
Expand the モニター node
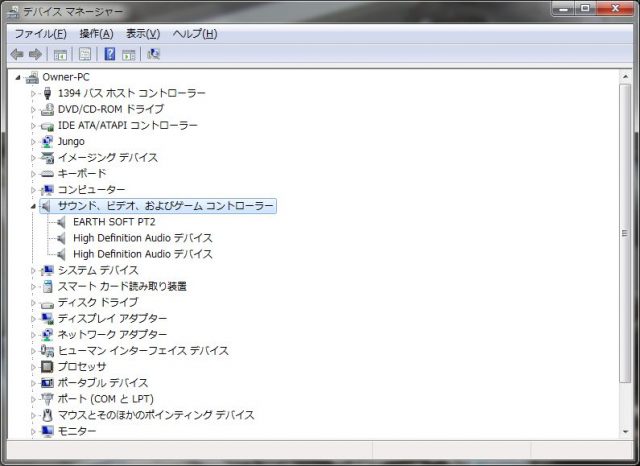33,431
